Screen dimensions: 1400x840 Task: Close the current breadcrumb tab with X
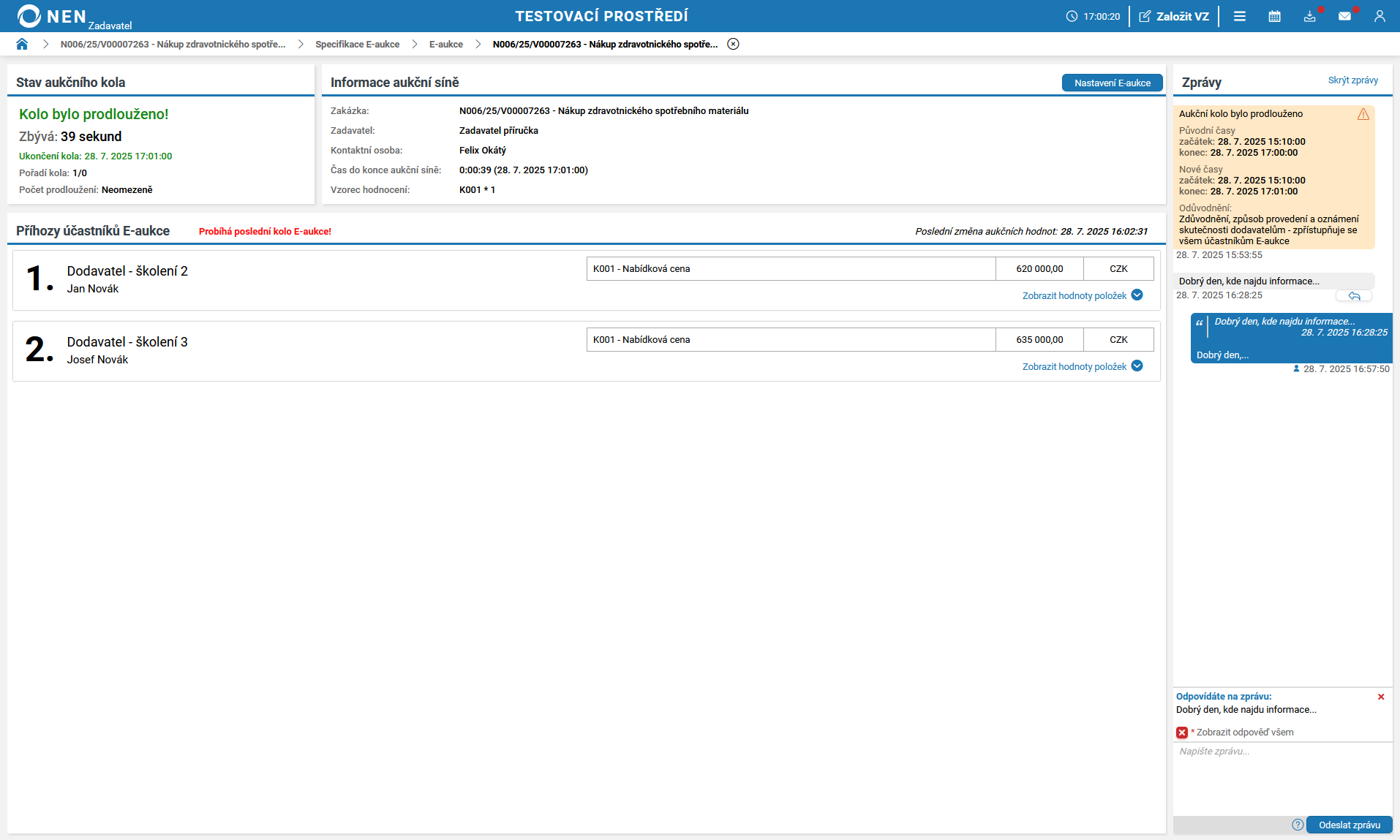733,44
